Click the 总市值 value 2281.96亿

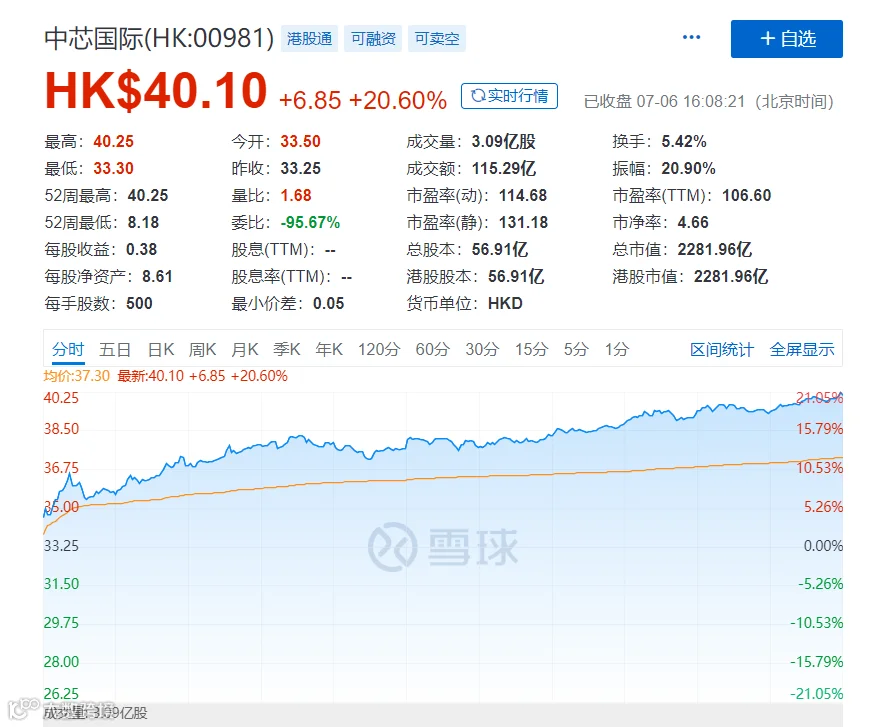click(715, 249)
